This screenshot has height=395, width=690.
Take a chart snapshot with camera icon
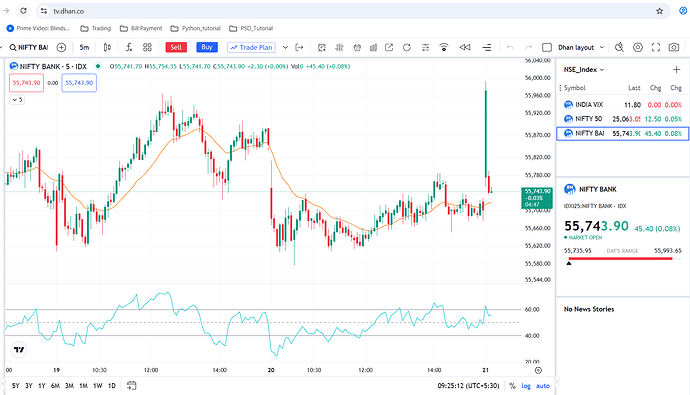pos(674,48)
